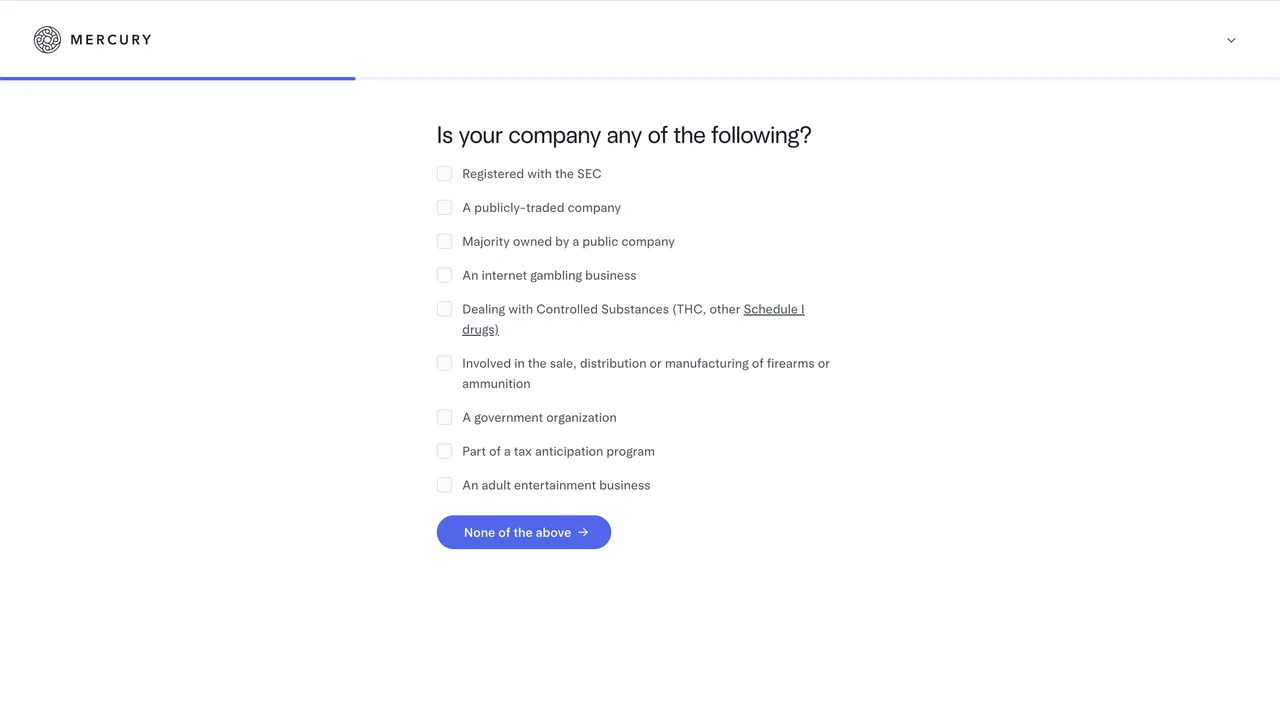Click the Part of a tax anticipation program label
The height and width of the screenshot is (726, 1280).
[x=558, y=452]
